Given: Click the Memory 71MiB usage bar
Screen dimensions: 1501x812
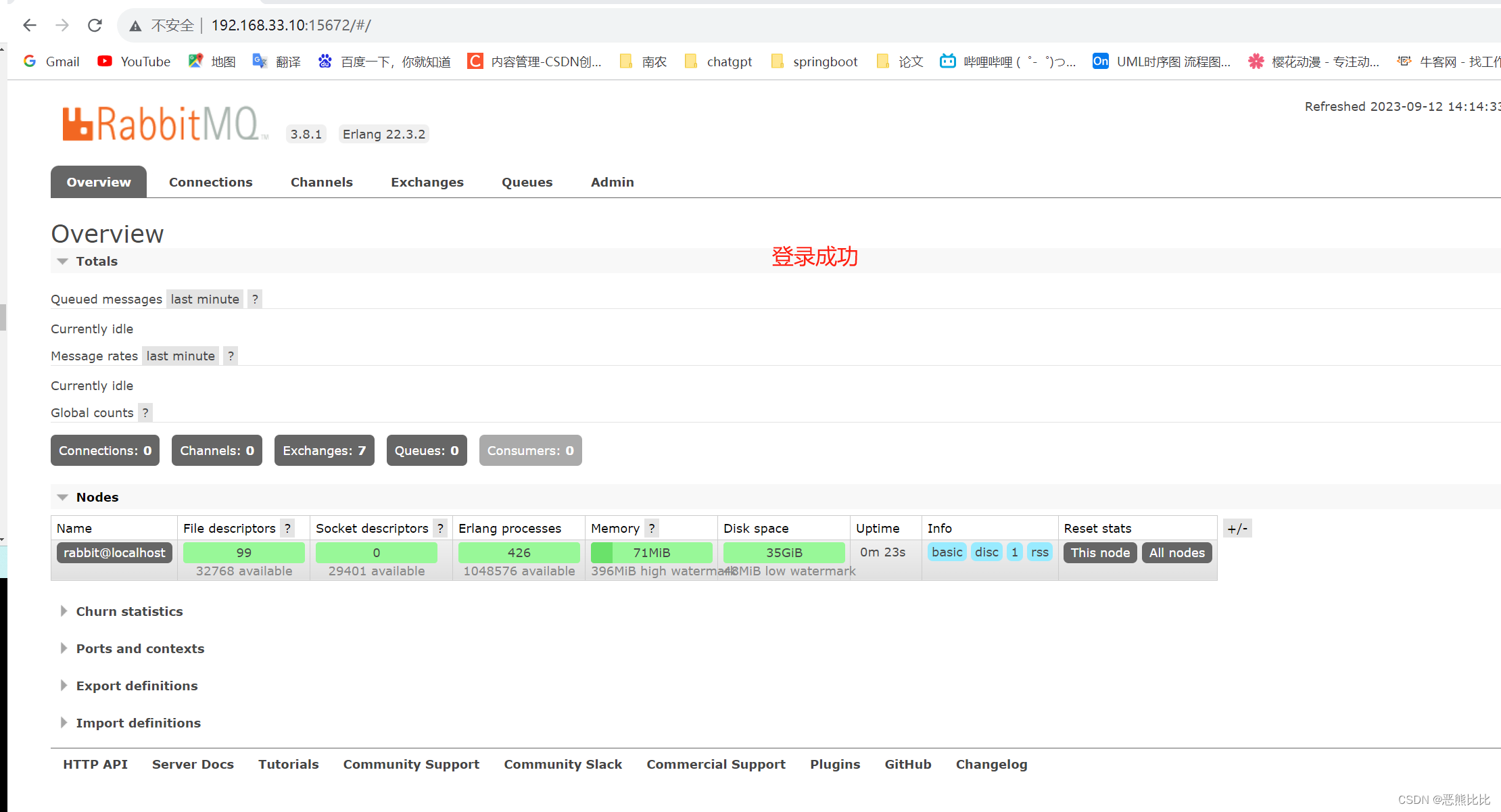Looking at the screenshot, I should pyautogui.click(x=652, y=552).
